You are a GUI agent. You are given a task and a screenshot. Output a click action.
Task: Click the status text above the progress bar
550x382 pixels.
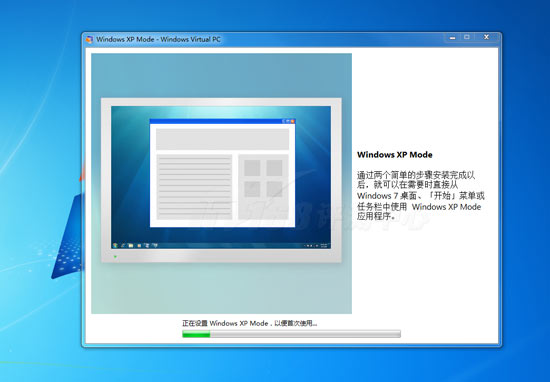250,323
